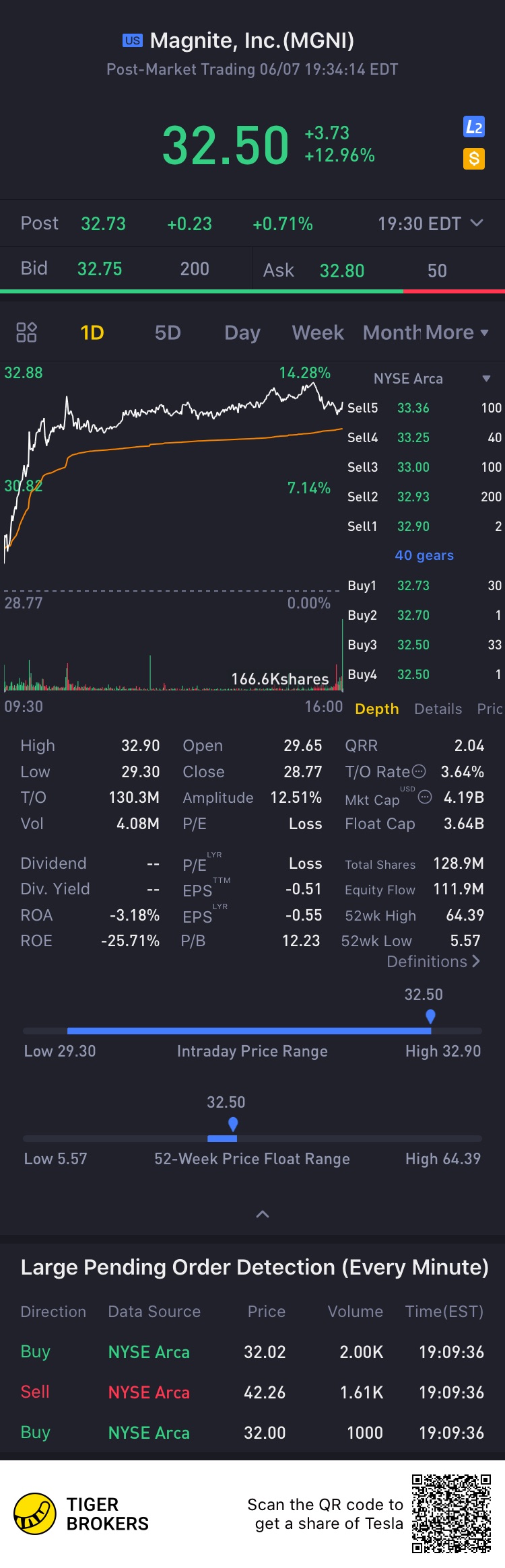Tap the Data Source column header
The width and height of the screenshot is (505, 1568).
pyautogui.click(x=154, y=1312)
